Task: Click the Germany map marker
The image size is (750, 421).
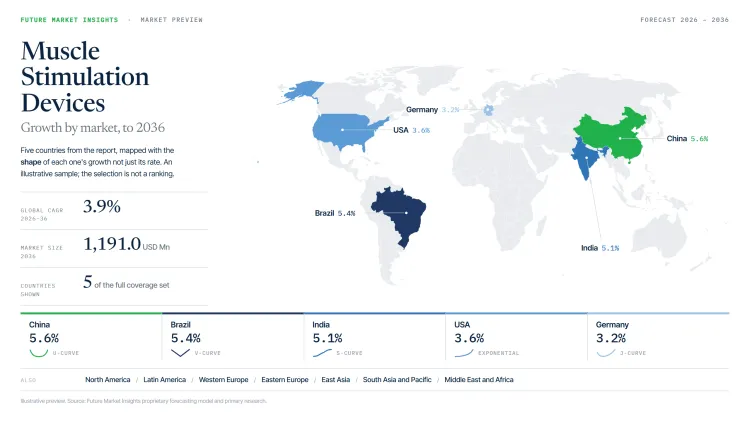Action: click(488, 110)
